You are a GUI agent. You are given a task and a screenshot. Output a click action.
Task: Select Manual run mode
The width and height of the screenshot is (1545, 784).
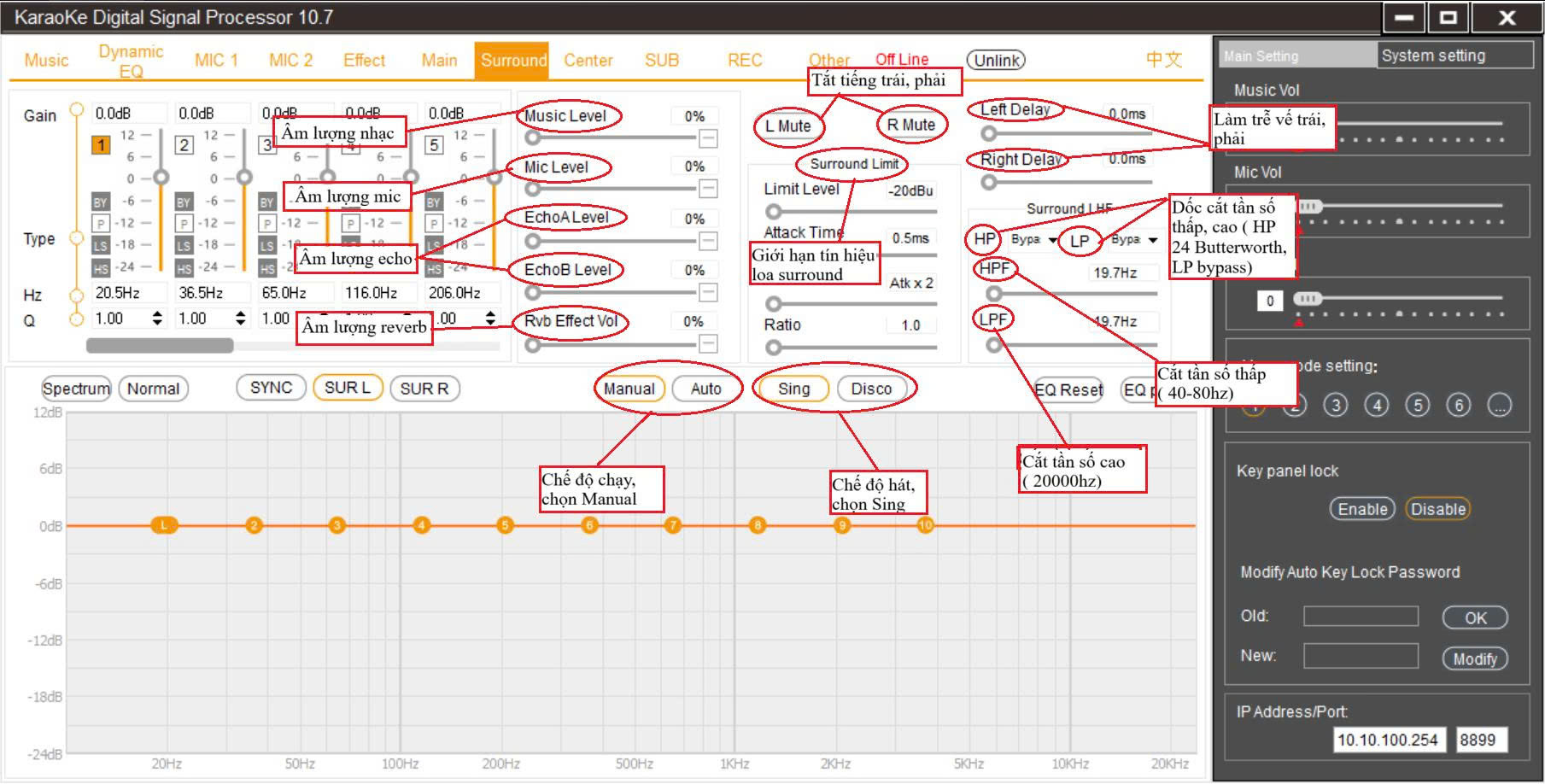629,389
